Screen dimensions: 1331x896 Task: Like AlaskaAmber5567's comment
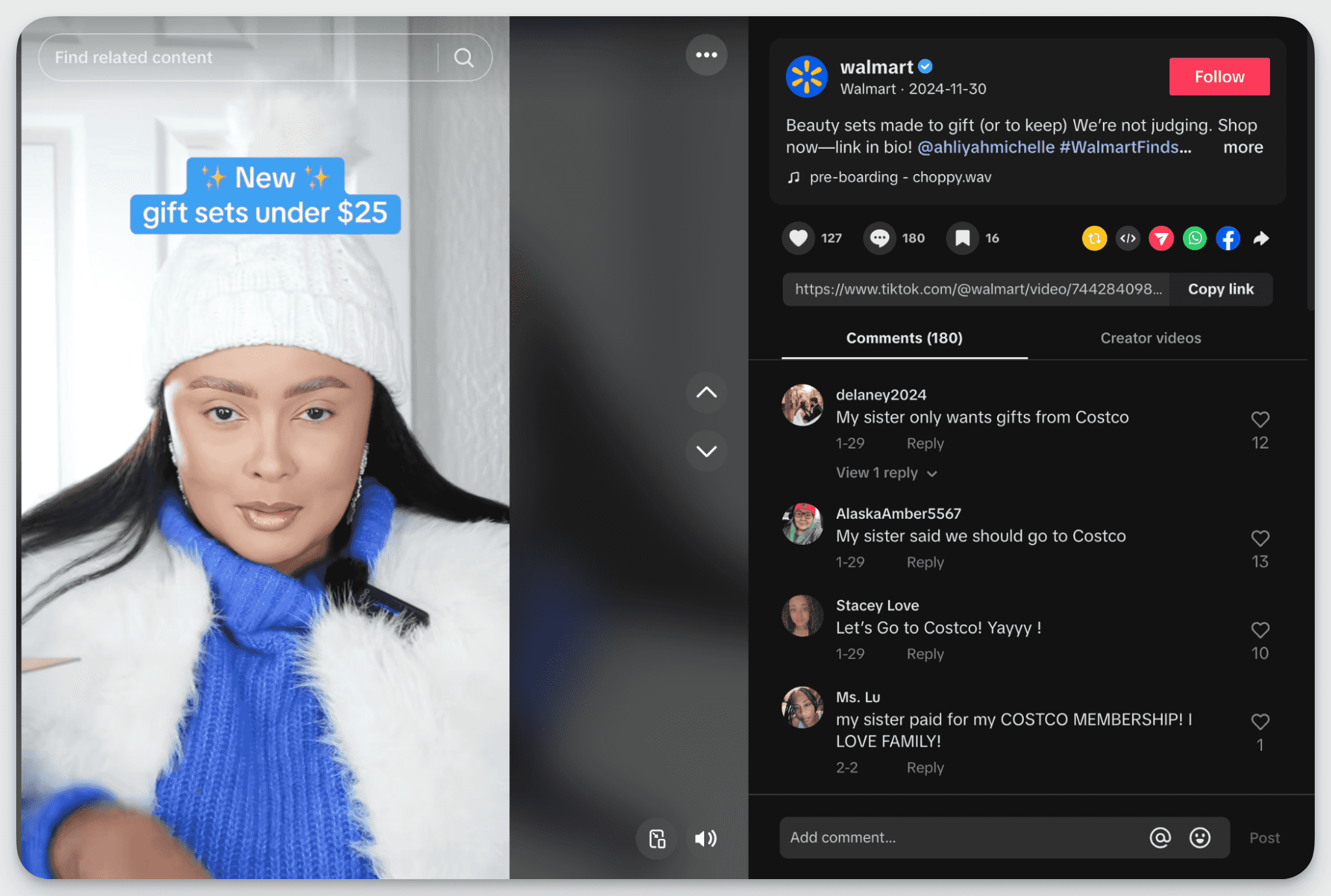(1260, 538)
